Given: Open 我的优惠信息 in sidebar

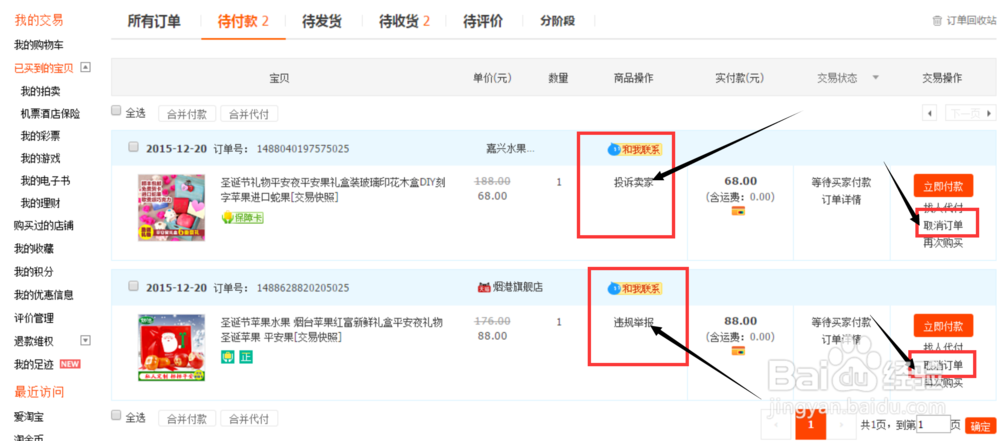Looking at the screenshot, I should click(44, 295).
